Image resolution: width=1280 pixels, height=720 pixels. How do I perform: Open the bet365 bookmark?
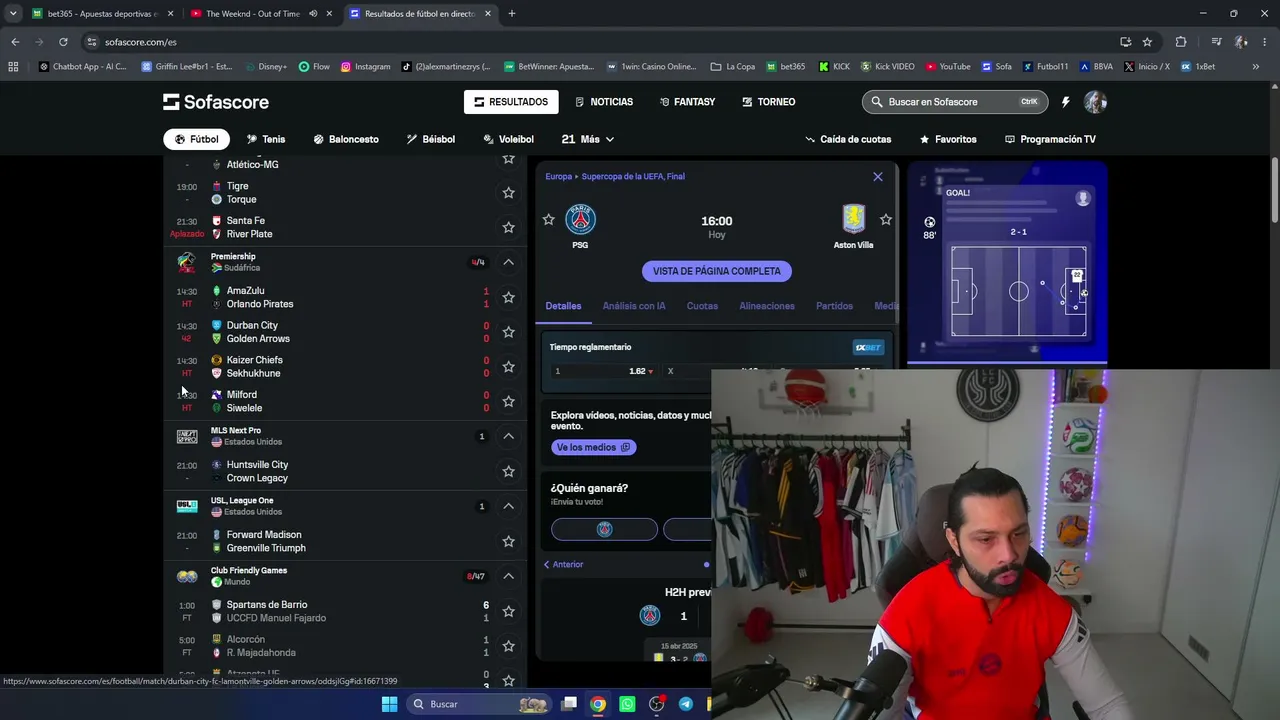(x=786, y=67)
